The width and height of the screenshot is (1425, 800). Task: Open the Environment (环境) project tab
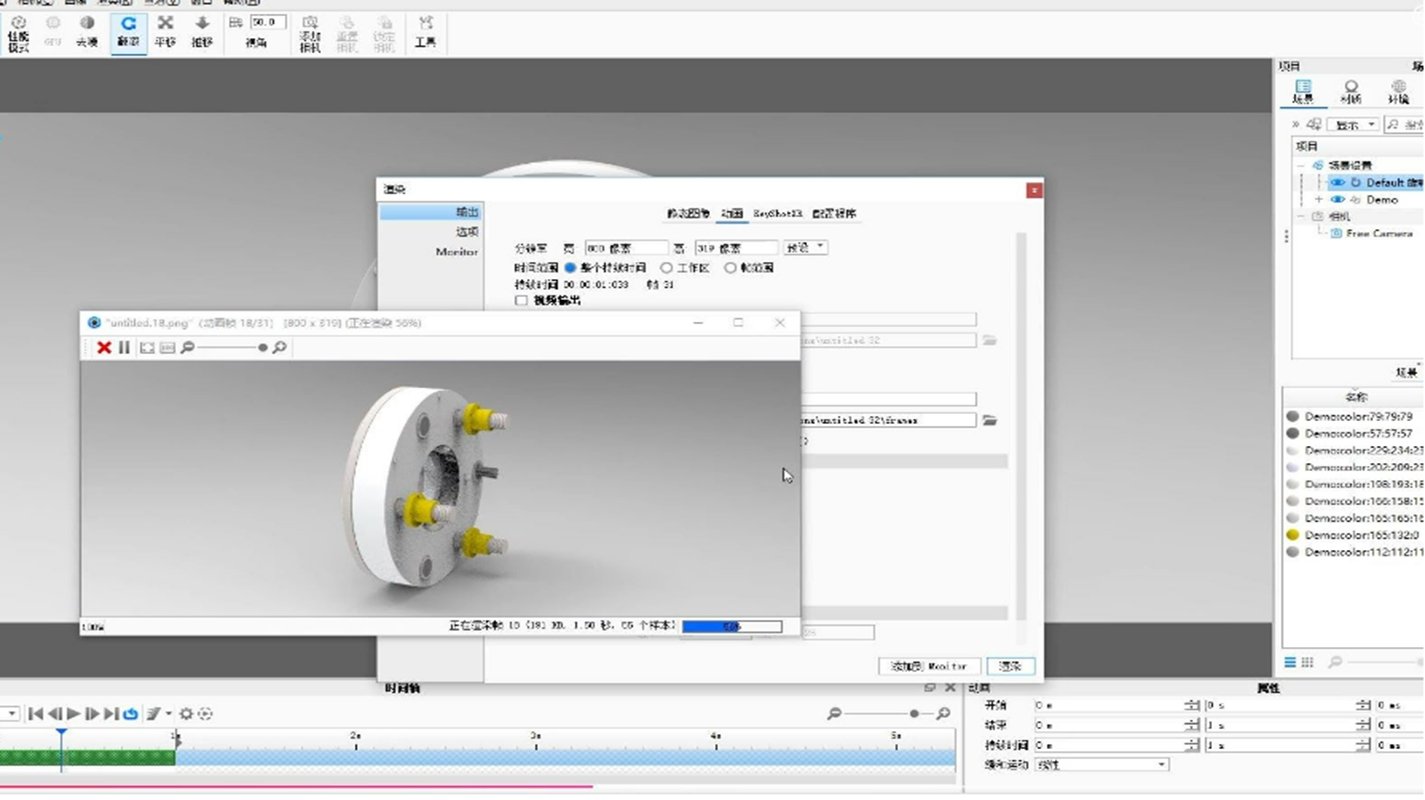1398,92
